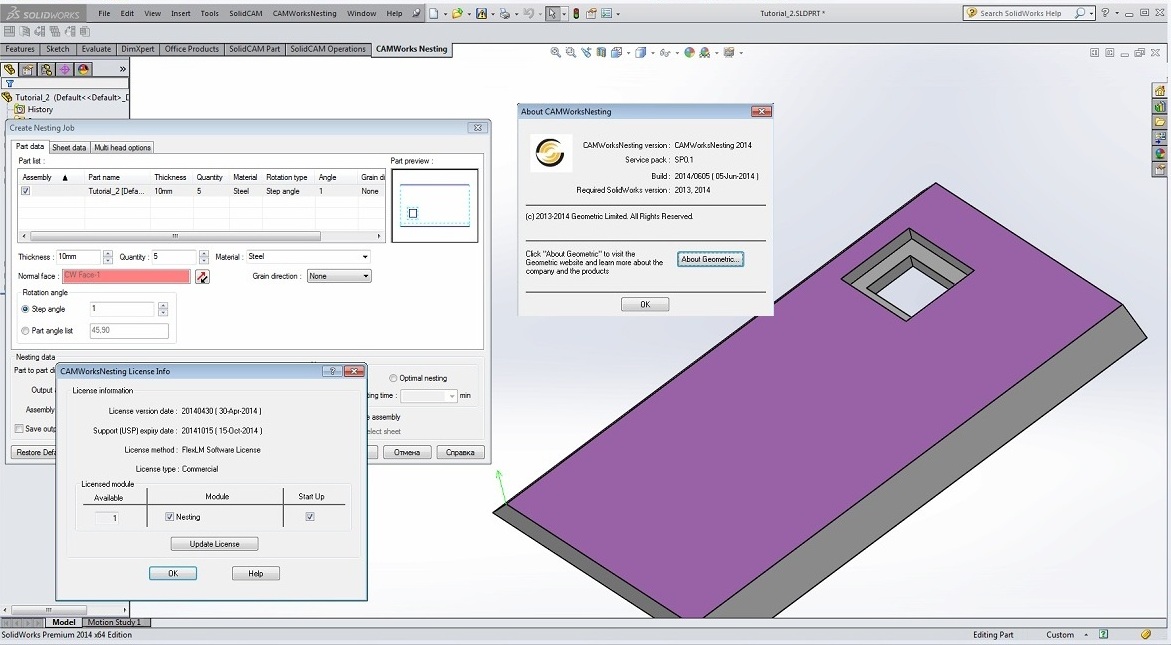1171x645 pixels.
Task: Click the Zoom to Fit magnifier icon
Action: point(556,52)
